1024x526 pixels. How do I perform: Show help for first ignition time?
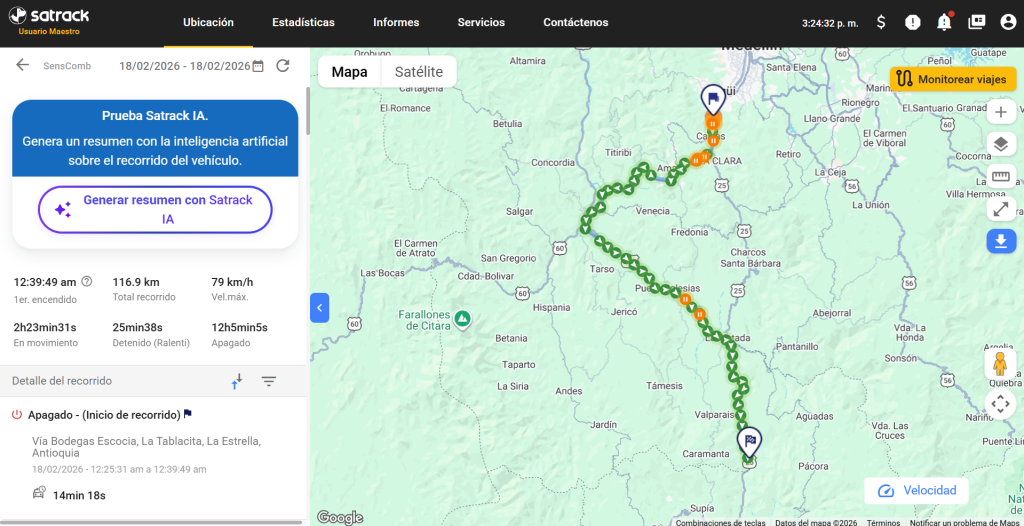click(87, 282)
